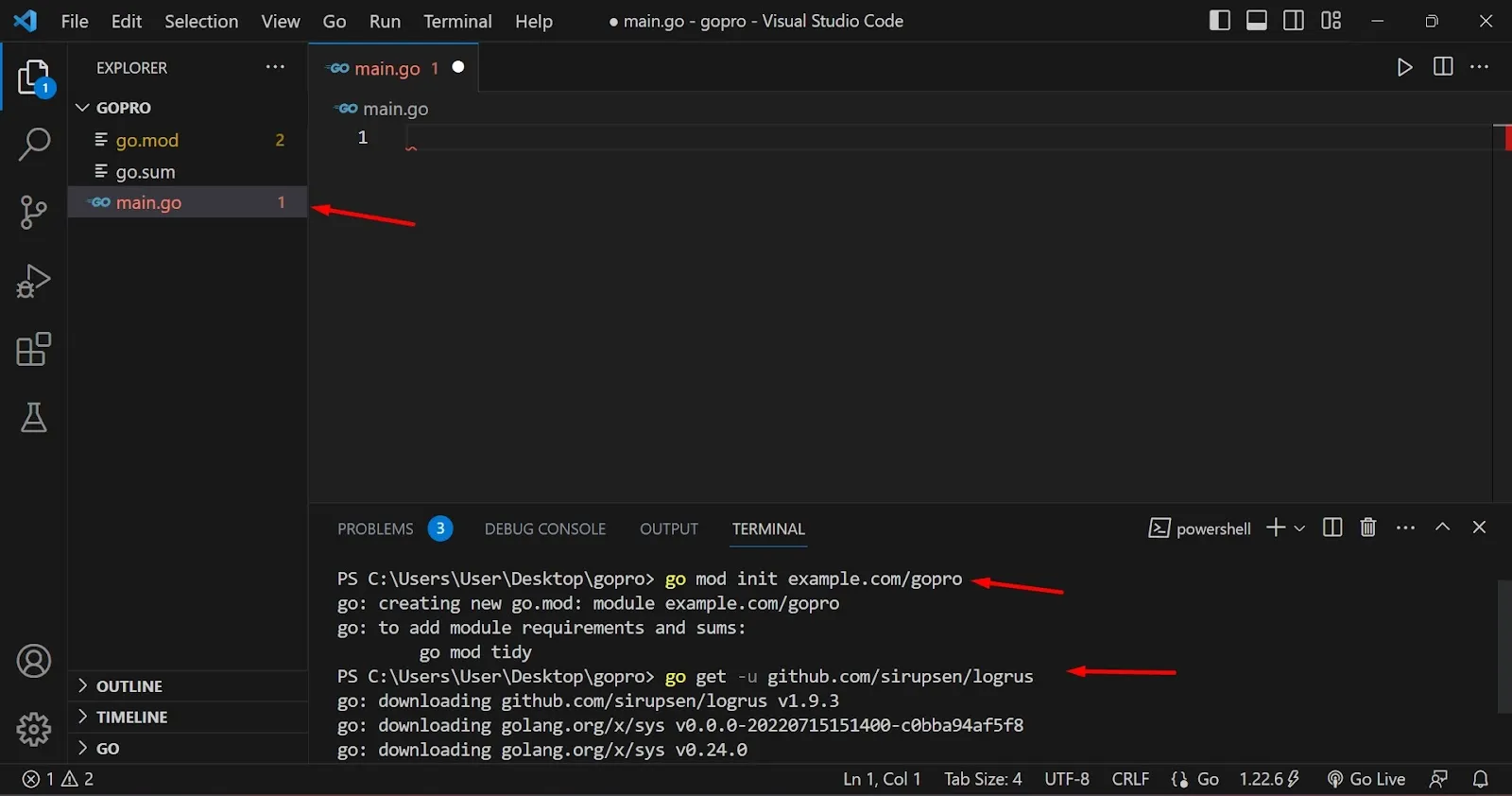This screenshot has height=796, width=1512.
Task: Split the terminal
Action: point(1332,528)
